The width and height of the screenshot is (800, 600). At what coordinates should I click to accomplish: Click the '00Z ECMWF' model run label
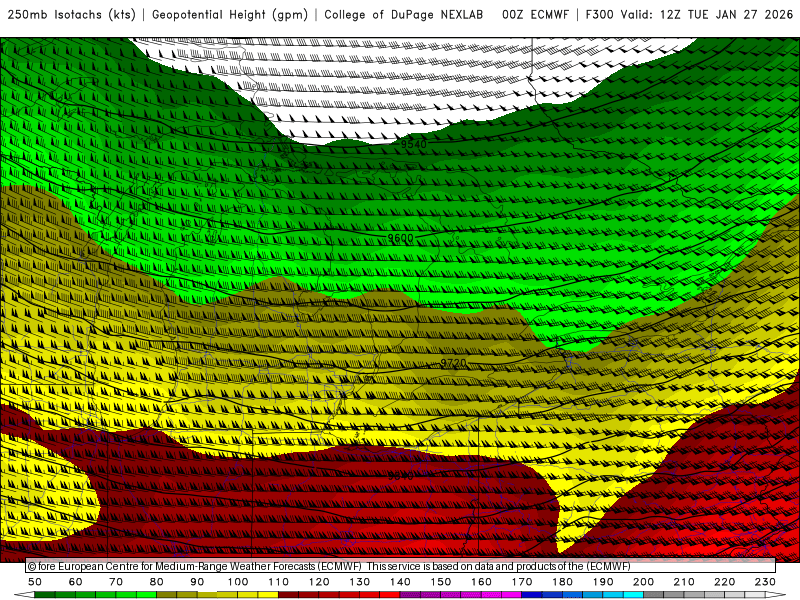pyautogui.click(x=535, y=14)
